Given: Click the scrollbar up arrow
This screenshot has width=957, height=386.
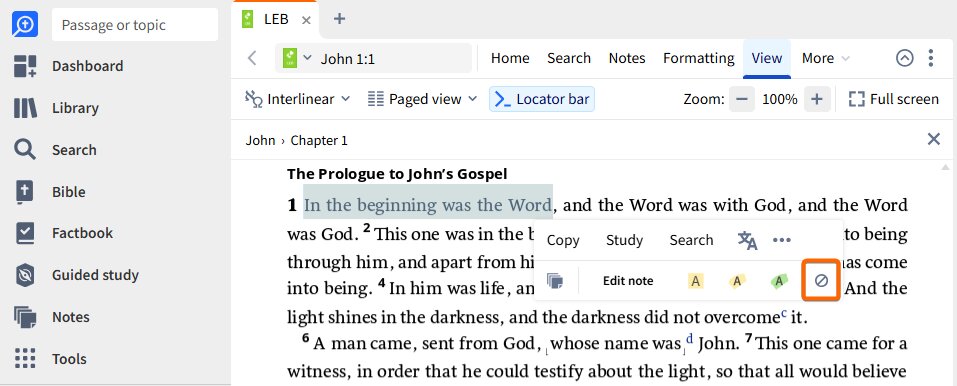Looking at the screenshot, I should [945, 167].
